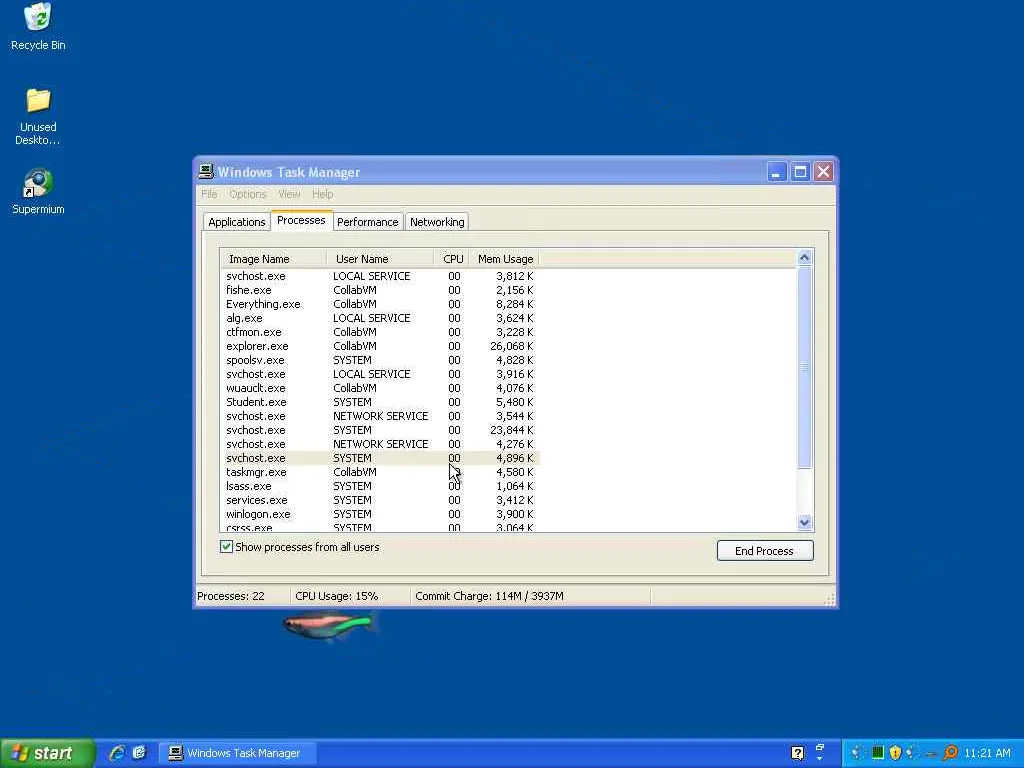Click the process list scroll down arrow
This screenshot has height=768, width=1024.
(x=805, y=522)
